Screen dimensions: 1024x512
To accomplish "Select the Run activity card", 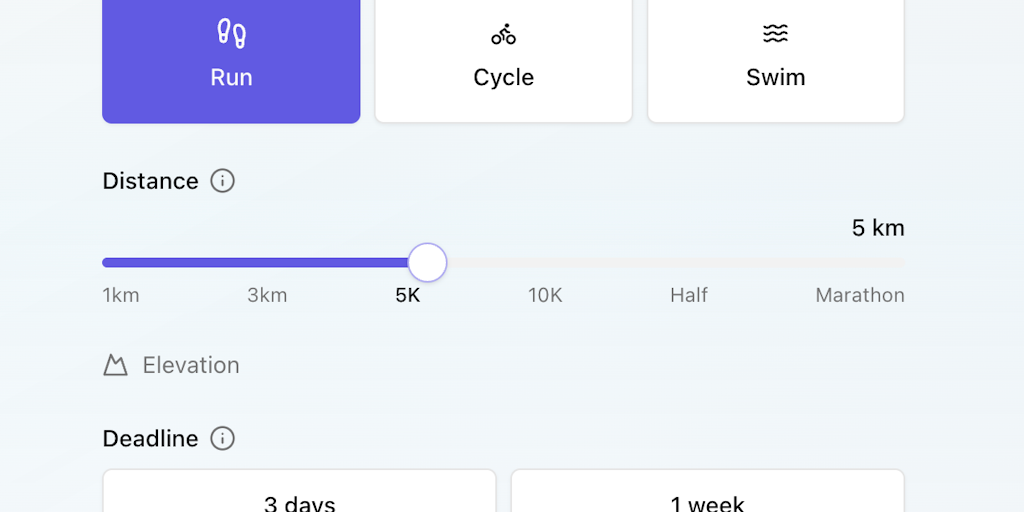I will pos(231,60).
